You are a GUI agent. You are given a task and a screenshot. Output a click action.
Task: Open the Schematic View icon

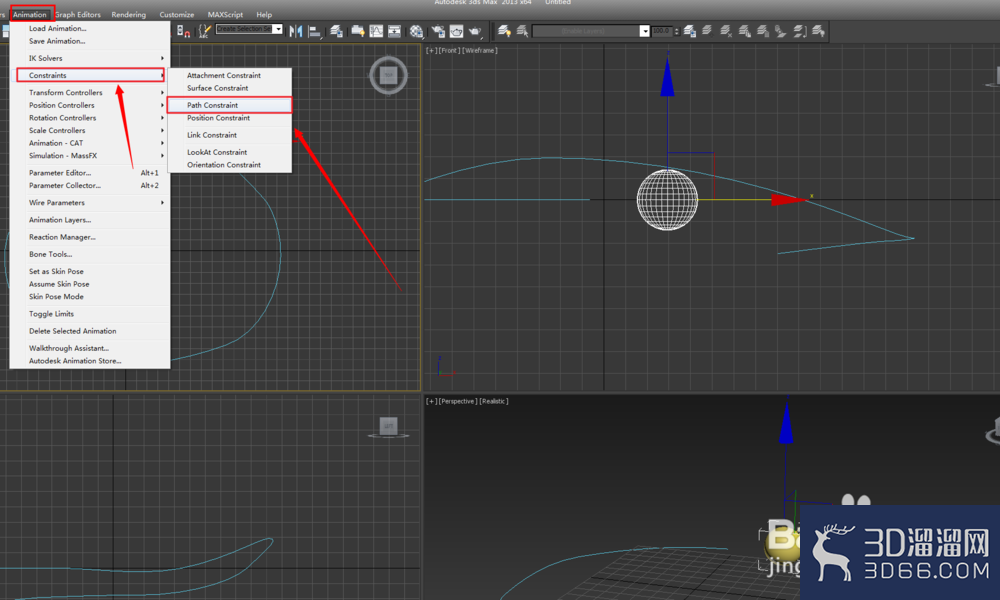click(x=394, y=31)
